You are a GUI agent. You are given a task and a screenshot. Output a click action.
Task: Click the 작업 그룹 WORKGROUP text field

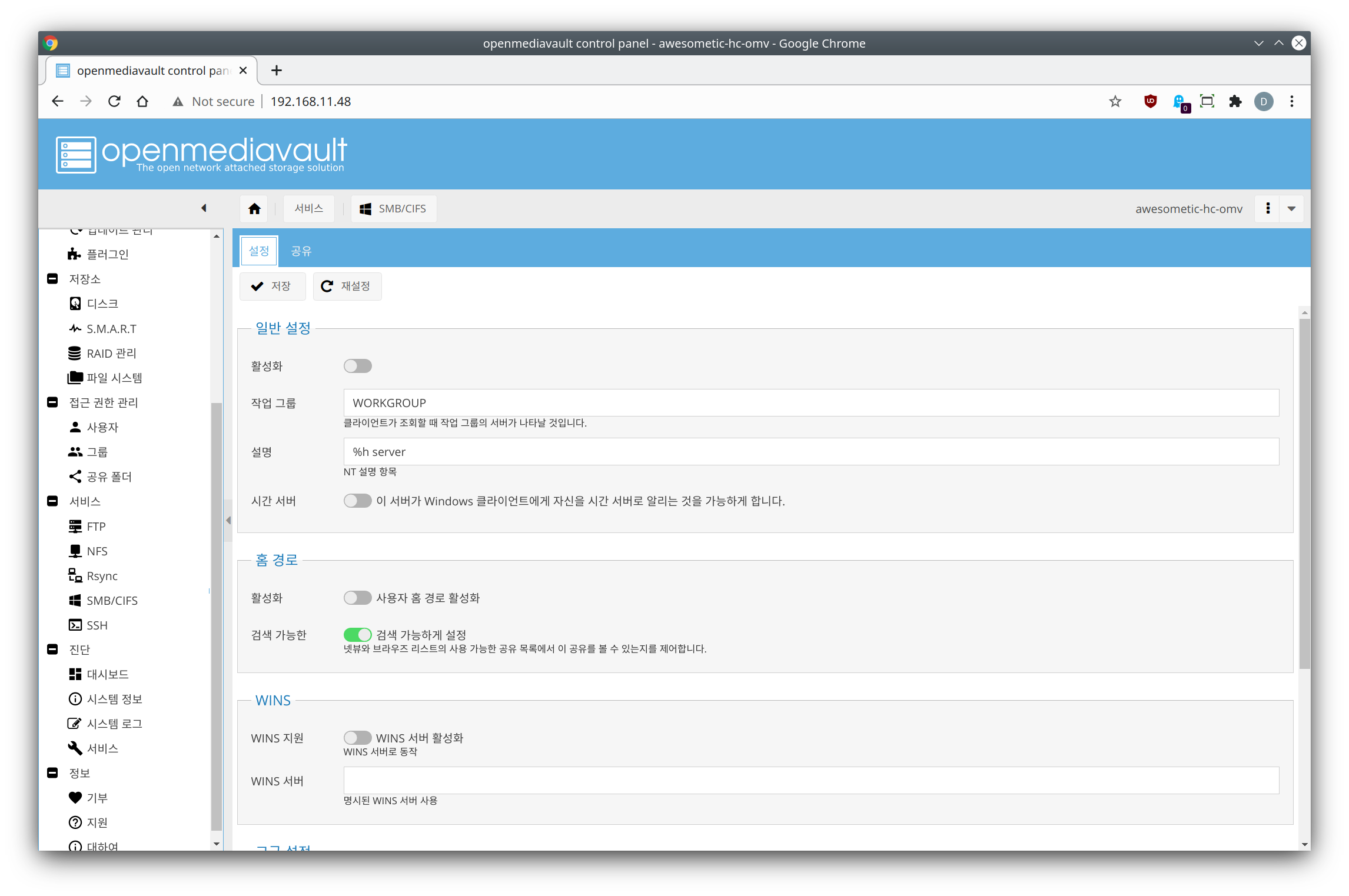click(810, 403)
